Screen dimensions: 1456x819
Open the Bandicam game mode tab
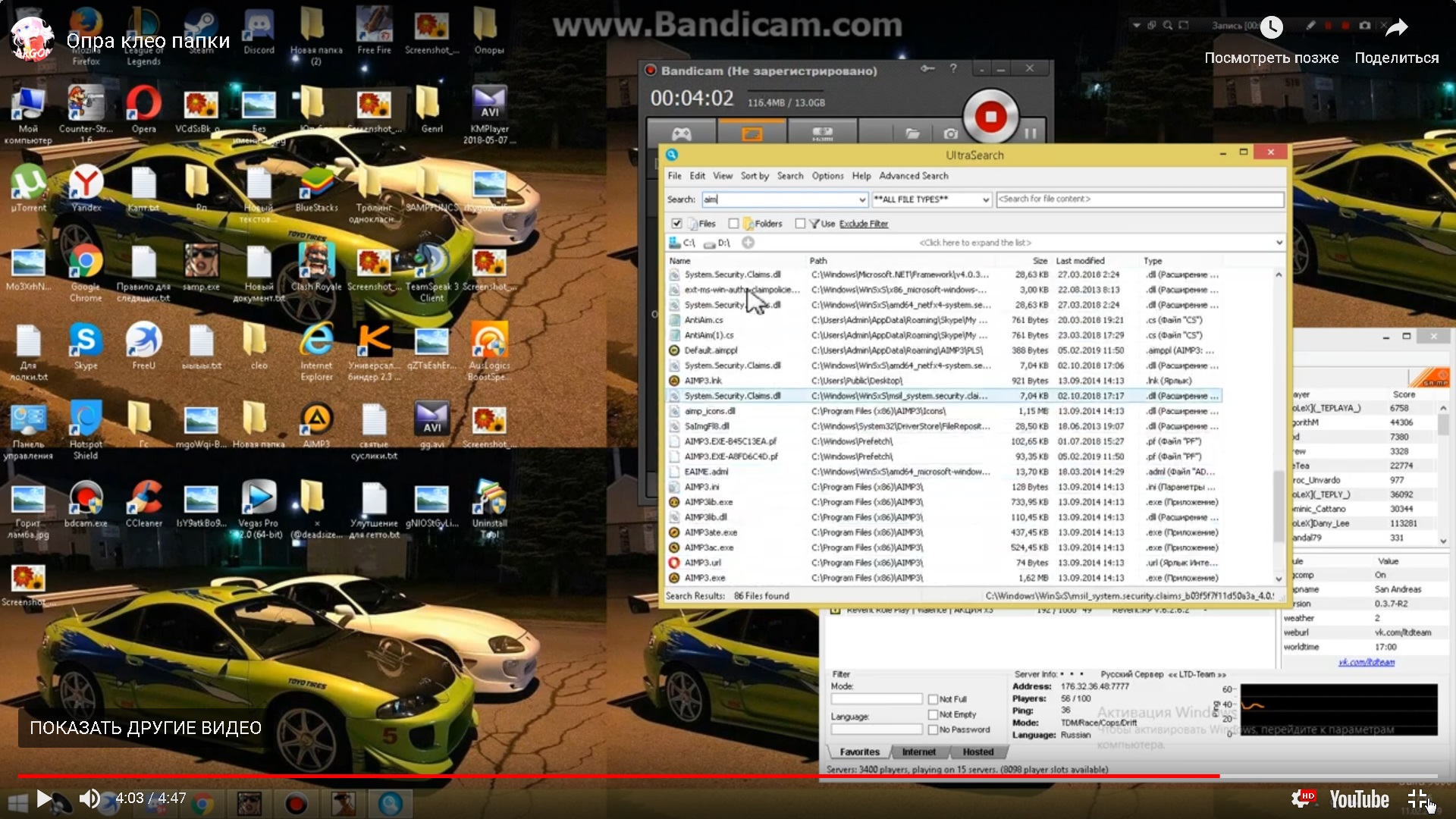tap(682, 134)
